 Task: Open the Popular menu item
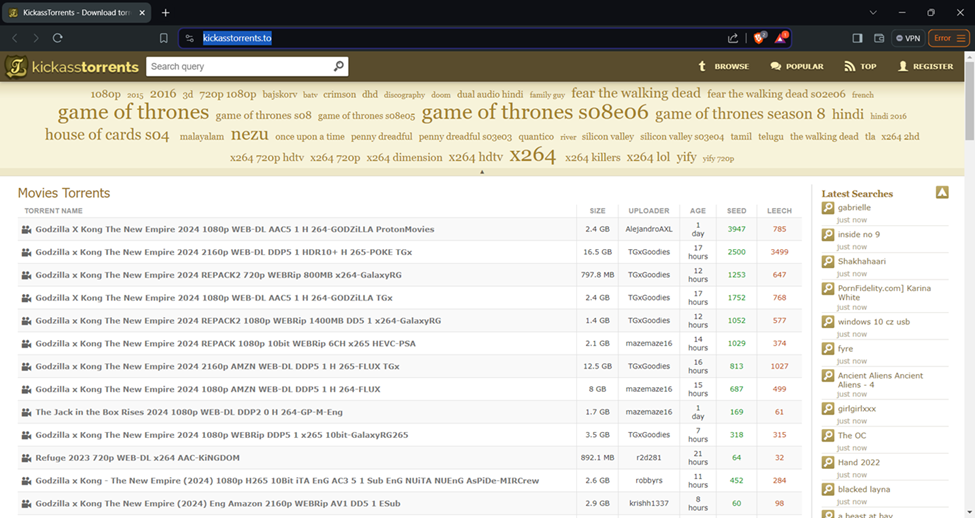[797, 67]
